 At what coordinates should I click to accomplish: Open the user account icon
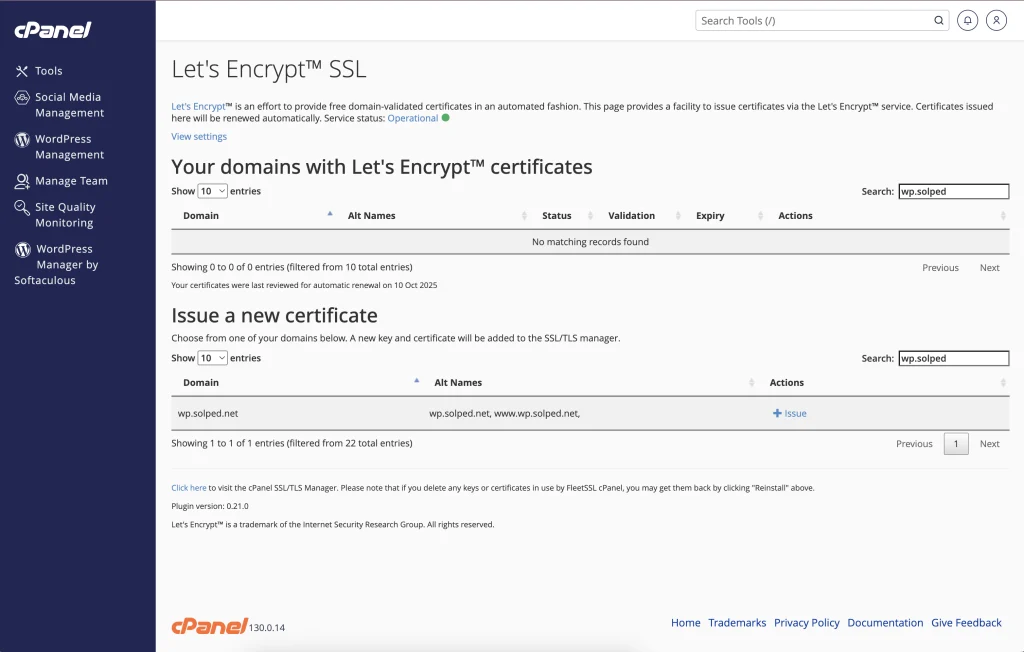pyautogui.click(x=996, y=20)
